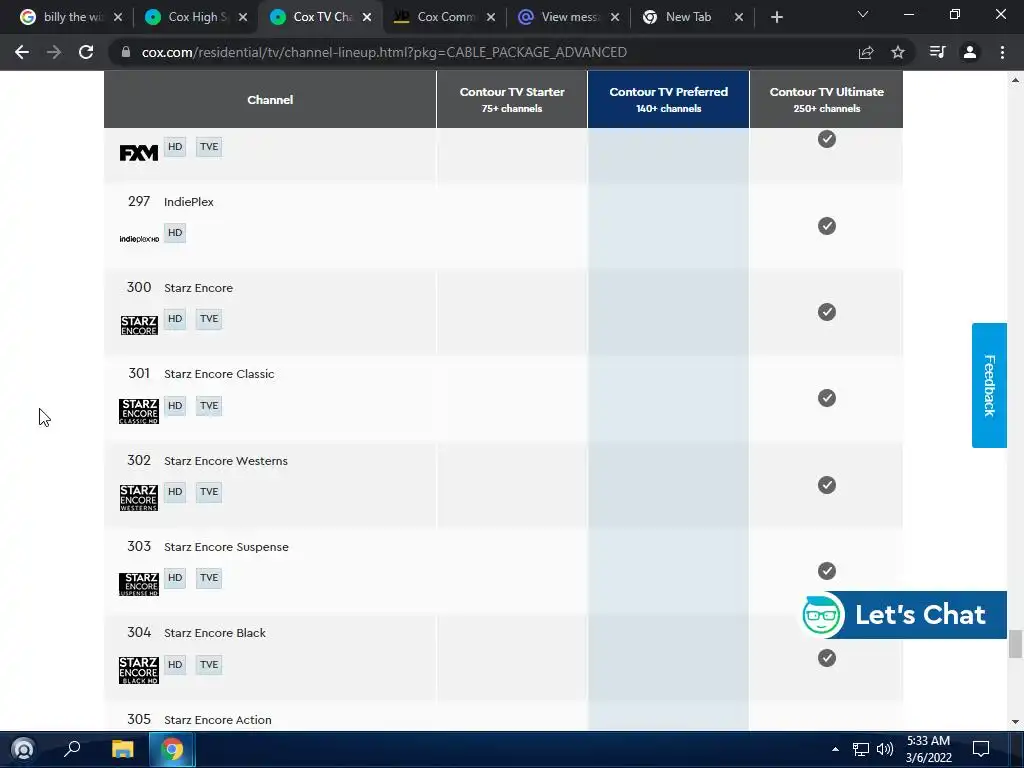Click the HD badge for IndiePlex

[175, 232]
